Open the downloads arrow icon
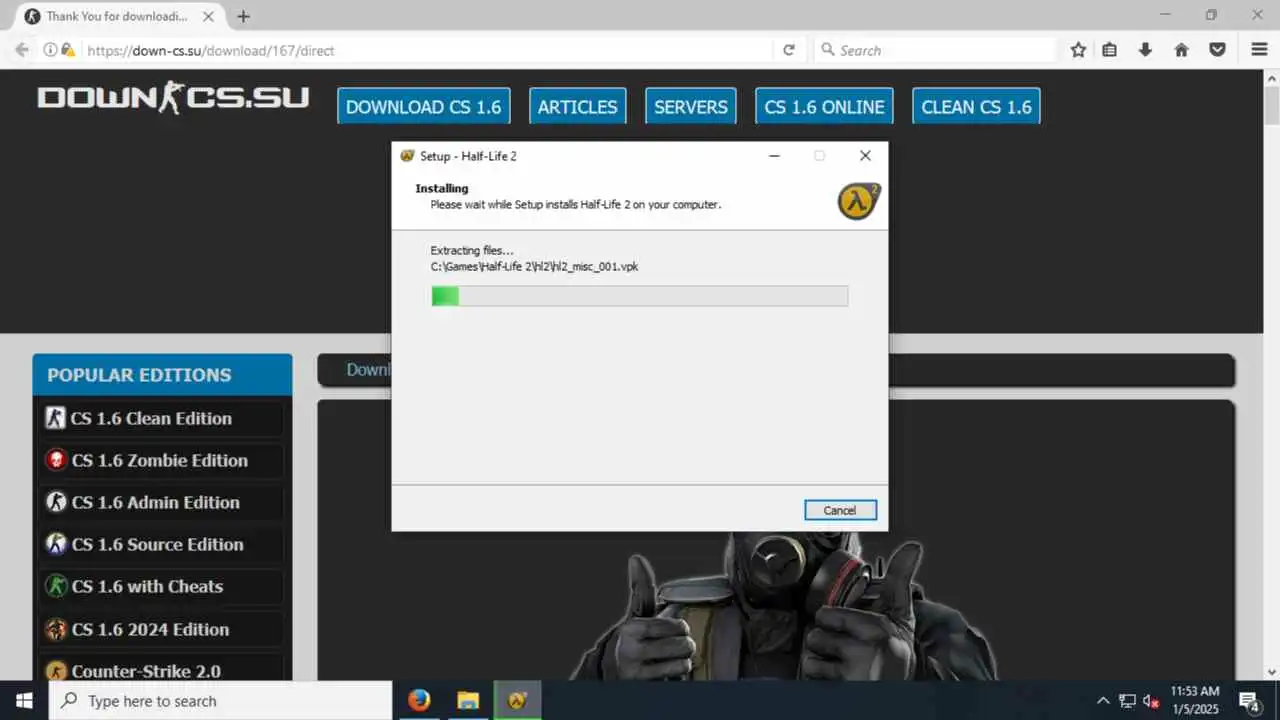Viewport: 1280px width, 720px height. [x=1146, y=50]
